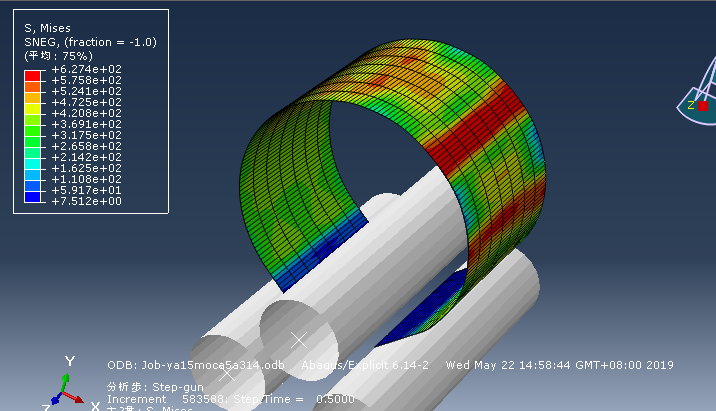Click the dark blue bottom legend swatch
The width and height of the screenshot is (716, 411).
[32, 197]
